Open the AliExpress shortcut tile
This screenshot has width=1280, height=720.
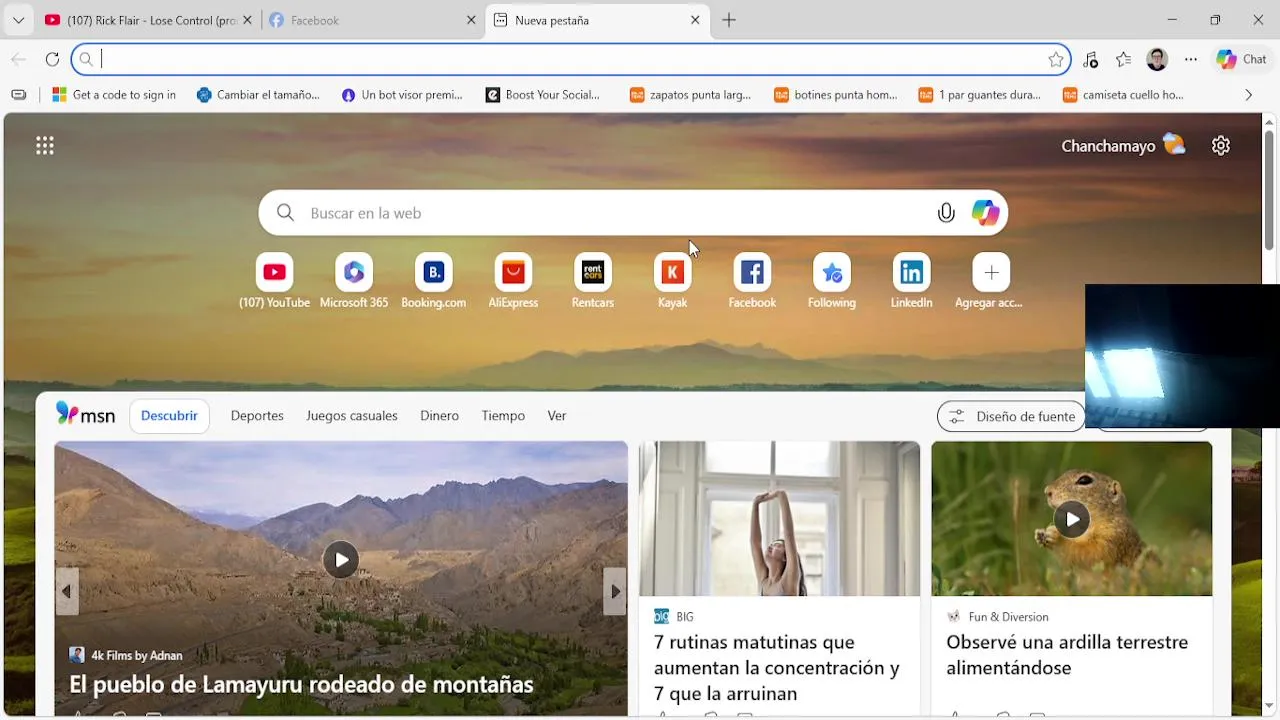pyautogui.click(x=513, y=272)
